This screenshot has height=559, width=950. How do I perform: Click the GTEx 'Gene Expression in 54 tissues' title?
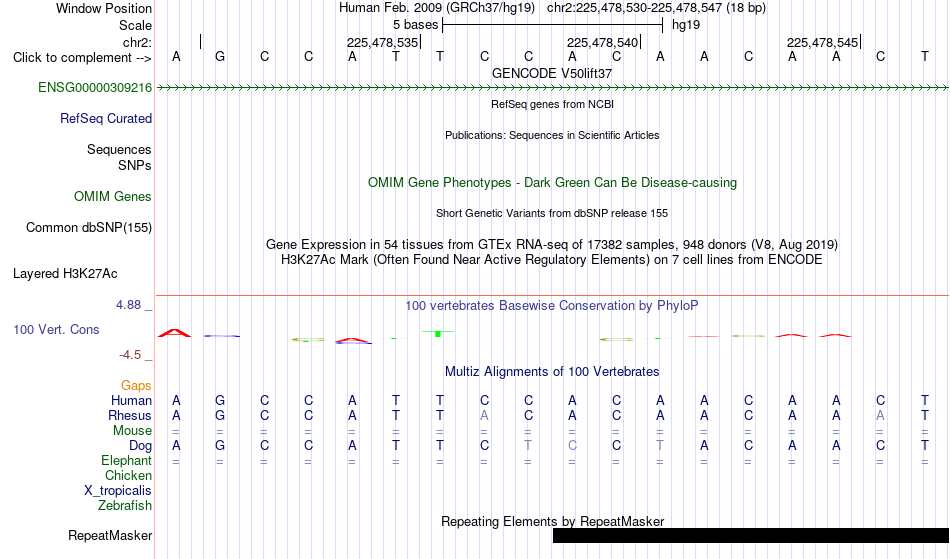[x=552, y=245]
